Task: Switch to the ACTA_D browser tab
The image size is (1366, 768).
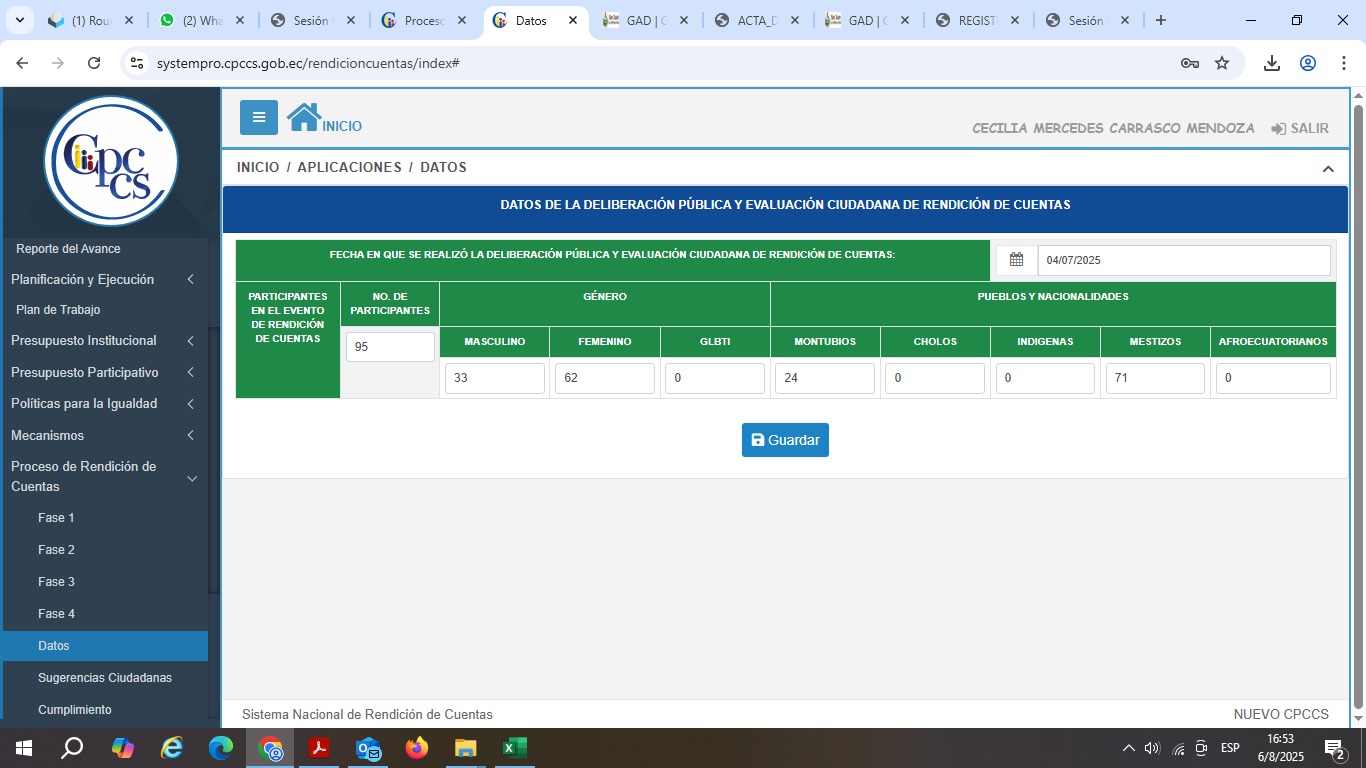Action: click(757, 21)
